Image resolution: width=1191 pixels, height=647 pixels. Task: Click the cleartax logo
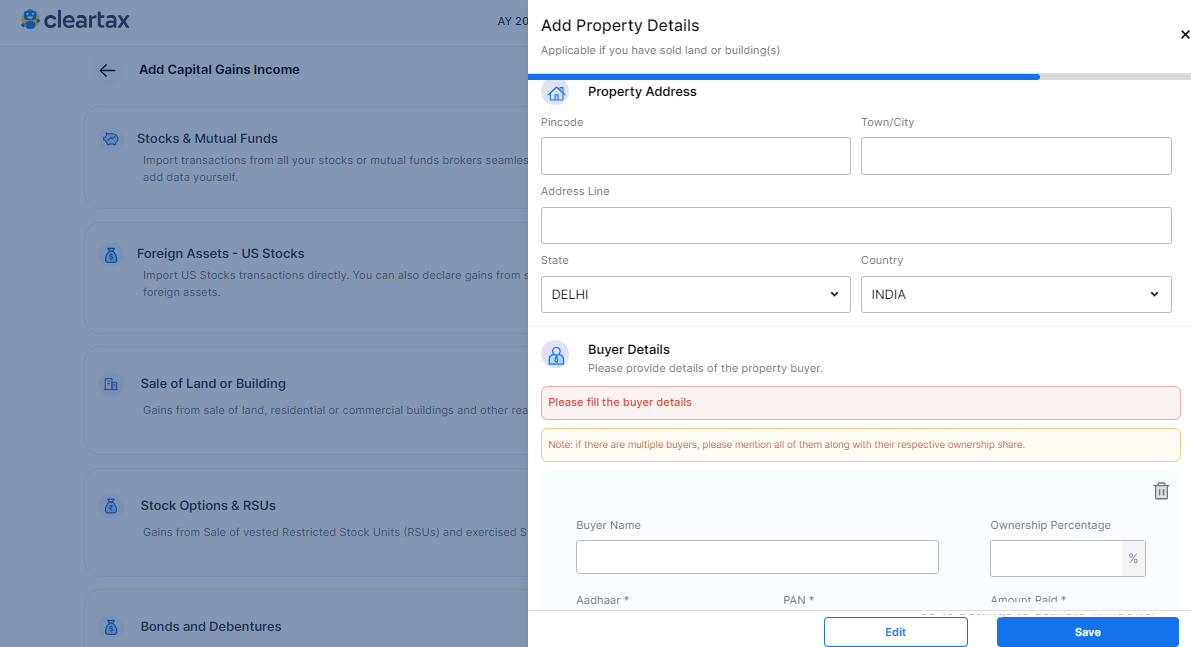75,20
